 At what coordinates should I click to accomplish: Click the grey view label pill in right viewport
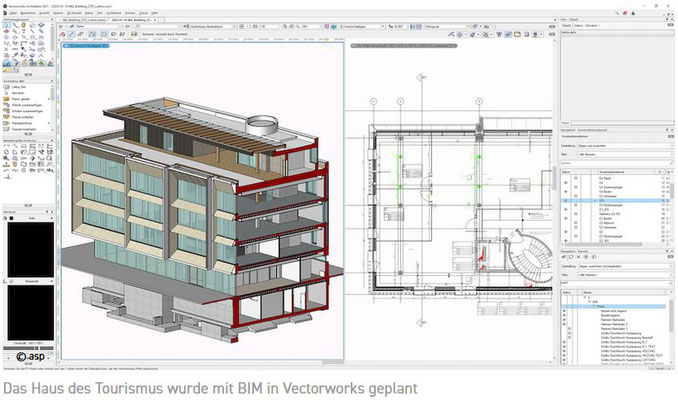[x=404, y=45]
